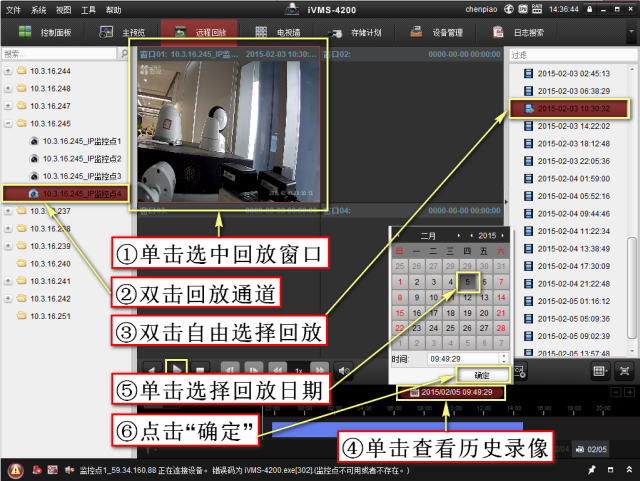
Task: Click the alarm warning icon in status bar
Action: point(16,470)
